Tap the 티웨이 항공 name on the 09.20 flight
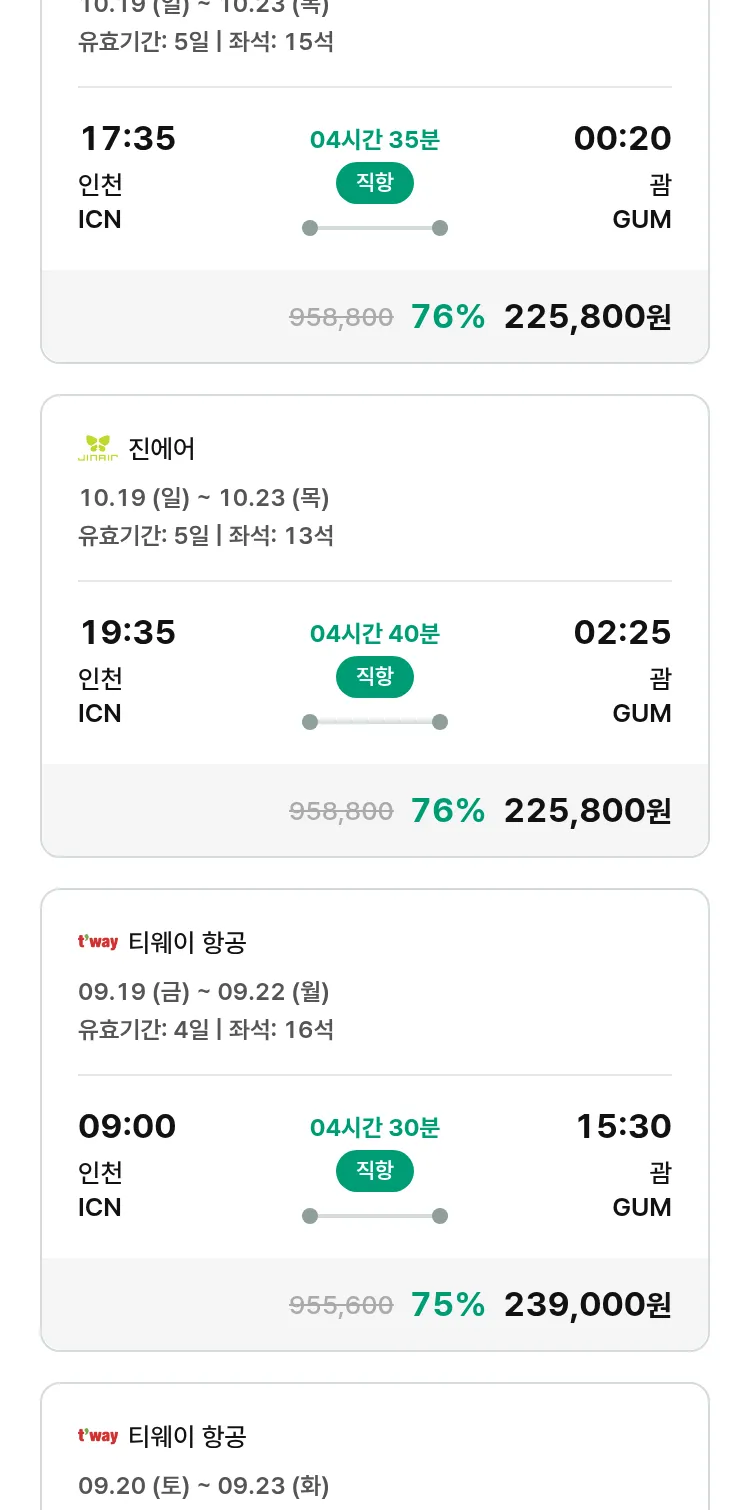Screen dimensions: 750x1510 point(187,1436)
